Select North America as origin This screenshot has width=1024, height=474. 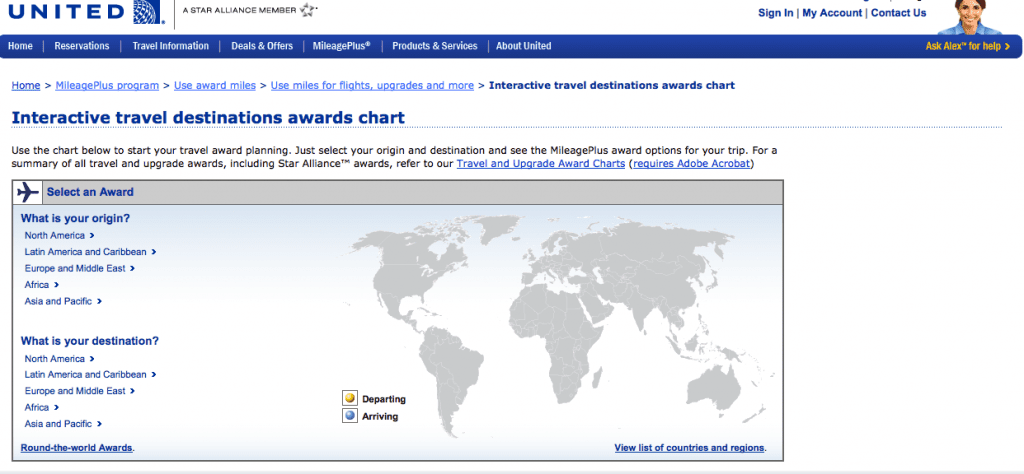coord(59,236)
